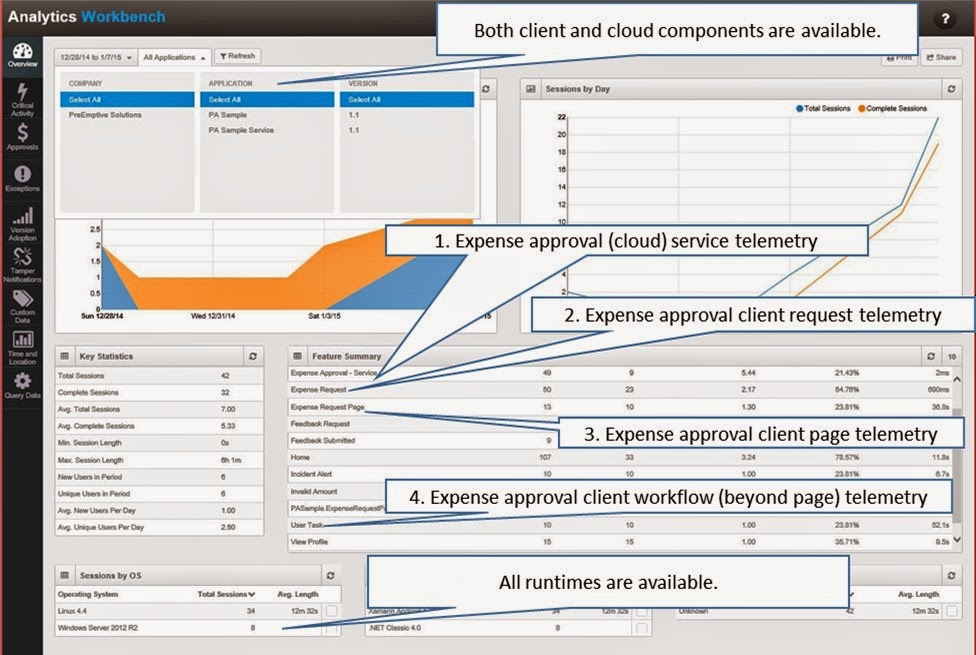Select the Feedback Submitted feature row
Image resolution: width=976 pixels, height=655 pixels.
[x=621, y=440]
